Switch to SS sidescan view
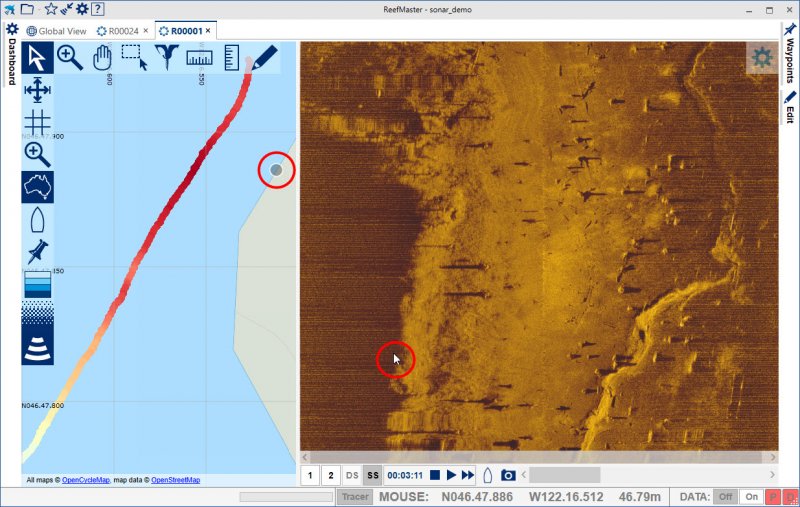 [x=373, y=475]
